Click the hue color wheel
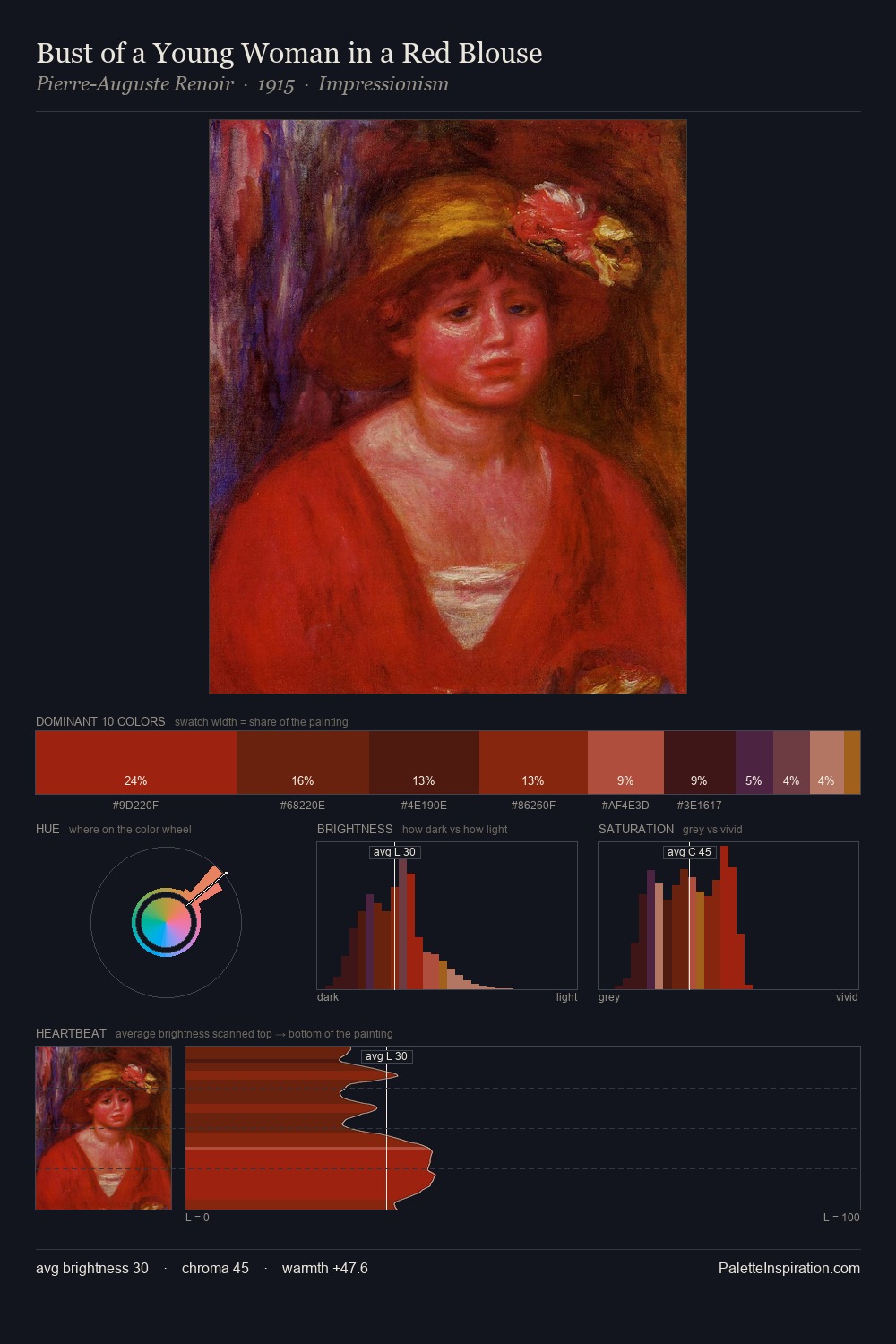This screenshot has width=896, height=1344. pyautogui.click(x=166, y=922)
